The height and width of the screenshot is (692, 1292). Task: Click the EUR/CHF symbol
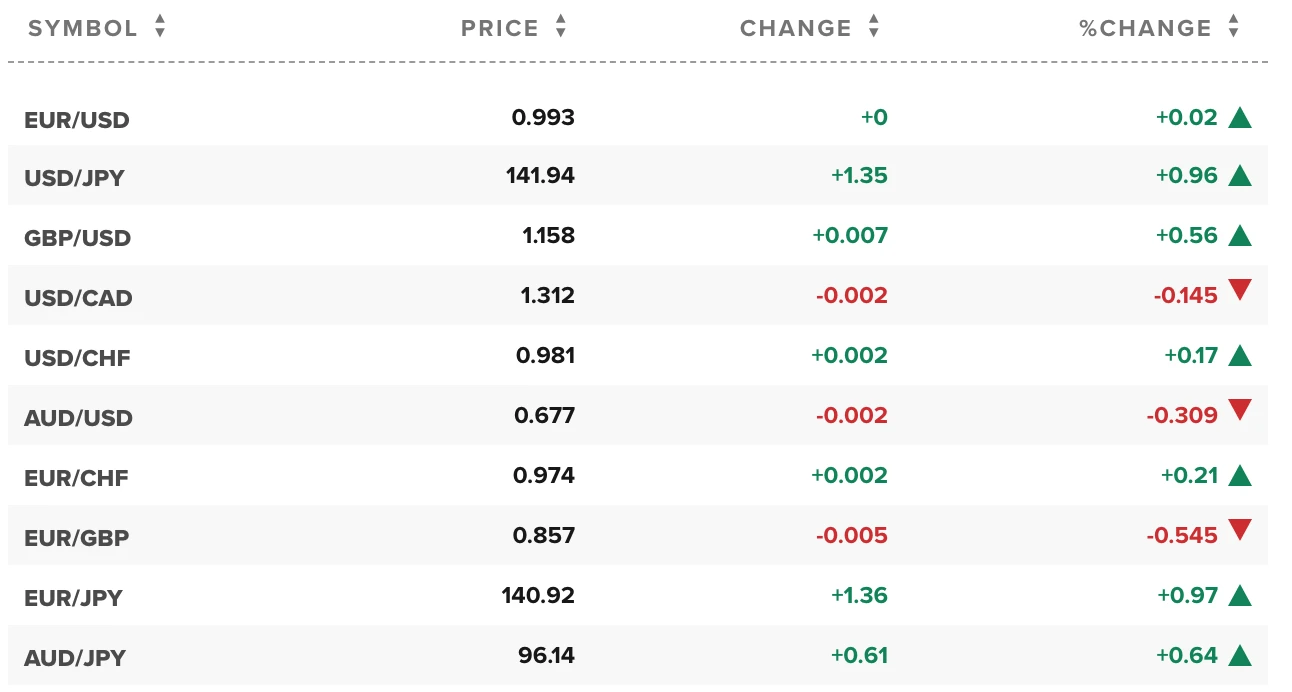[76, 478]
